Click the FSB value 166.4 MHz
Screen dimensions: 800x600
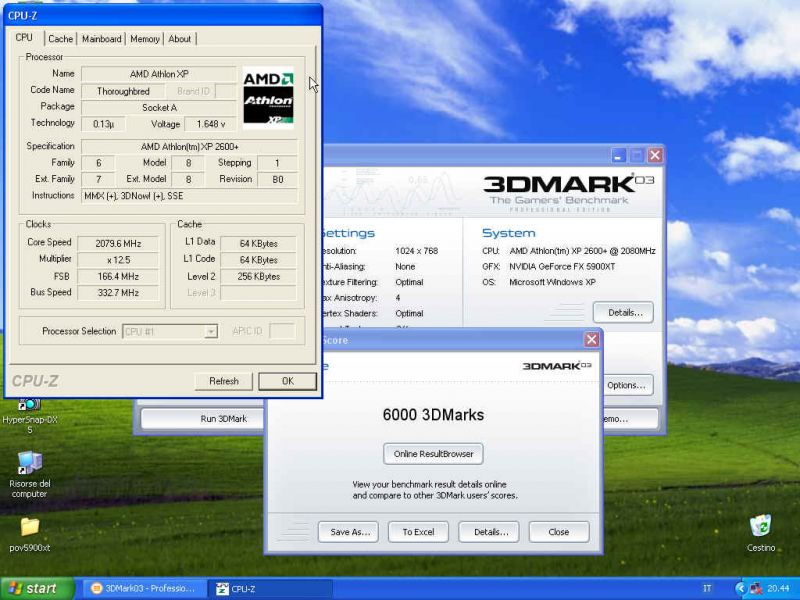(x=118, y=277)
